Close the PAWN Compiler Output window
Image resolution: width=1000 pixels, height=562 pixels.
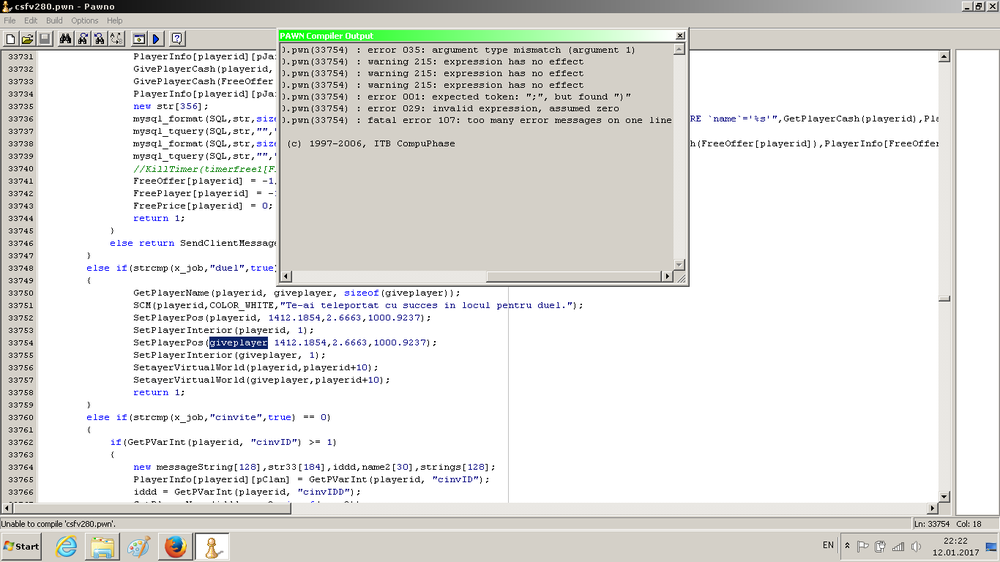(680, 36)
